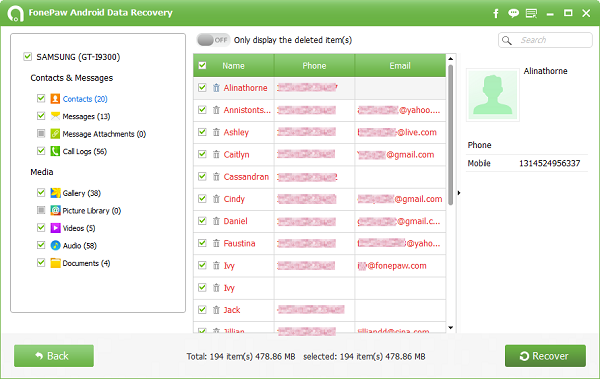Click the contact list scroll up arrow

[450, 59]
